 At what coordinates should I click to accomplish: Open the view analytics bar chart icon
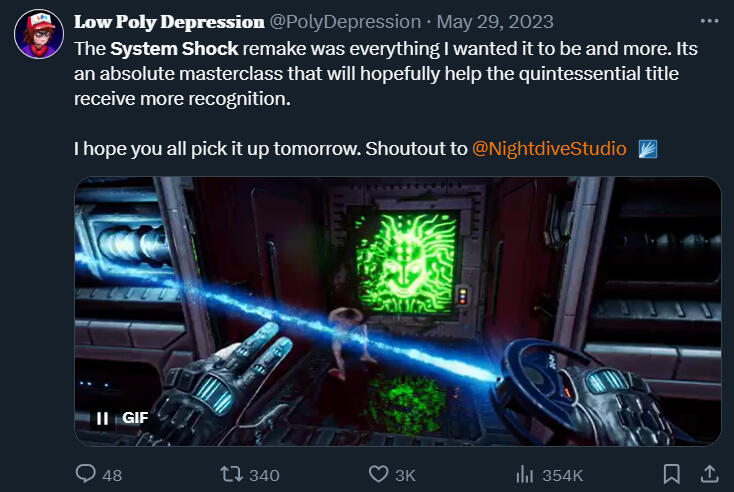click(525, 475)
